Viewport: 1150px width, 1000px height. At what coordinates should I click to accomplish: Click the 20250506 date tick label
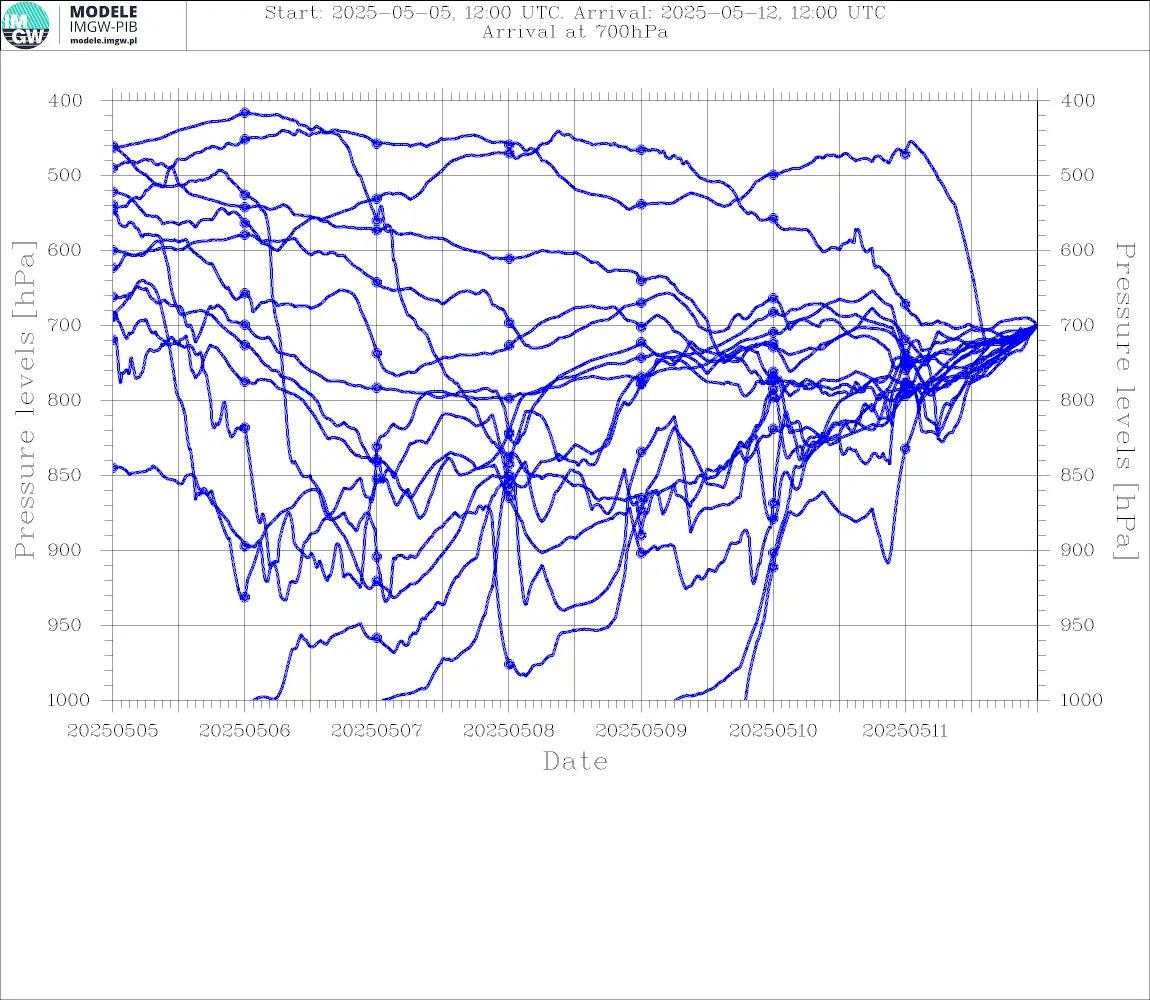[x=244, y=731]
